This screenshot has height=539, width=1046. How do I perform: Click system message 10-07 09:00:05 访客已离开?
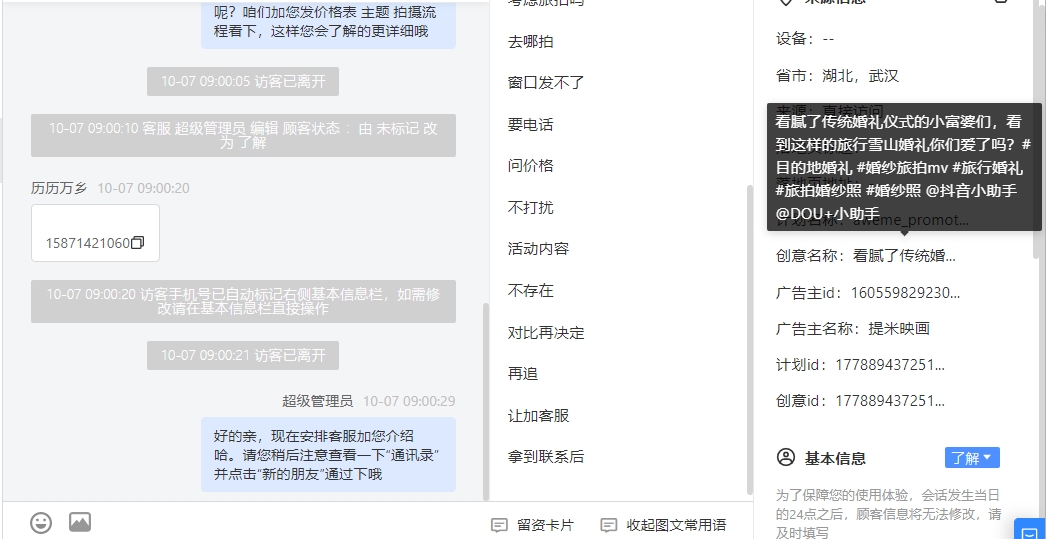pos(243,81)
